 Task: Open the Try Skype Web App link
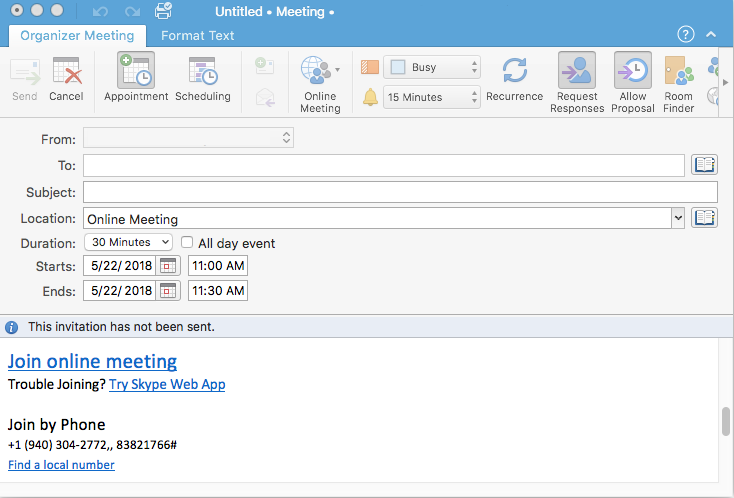click(167, 385)
